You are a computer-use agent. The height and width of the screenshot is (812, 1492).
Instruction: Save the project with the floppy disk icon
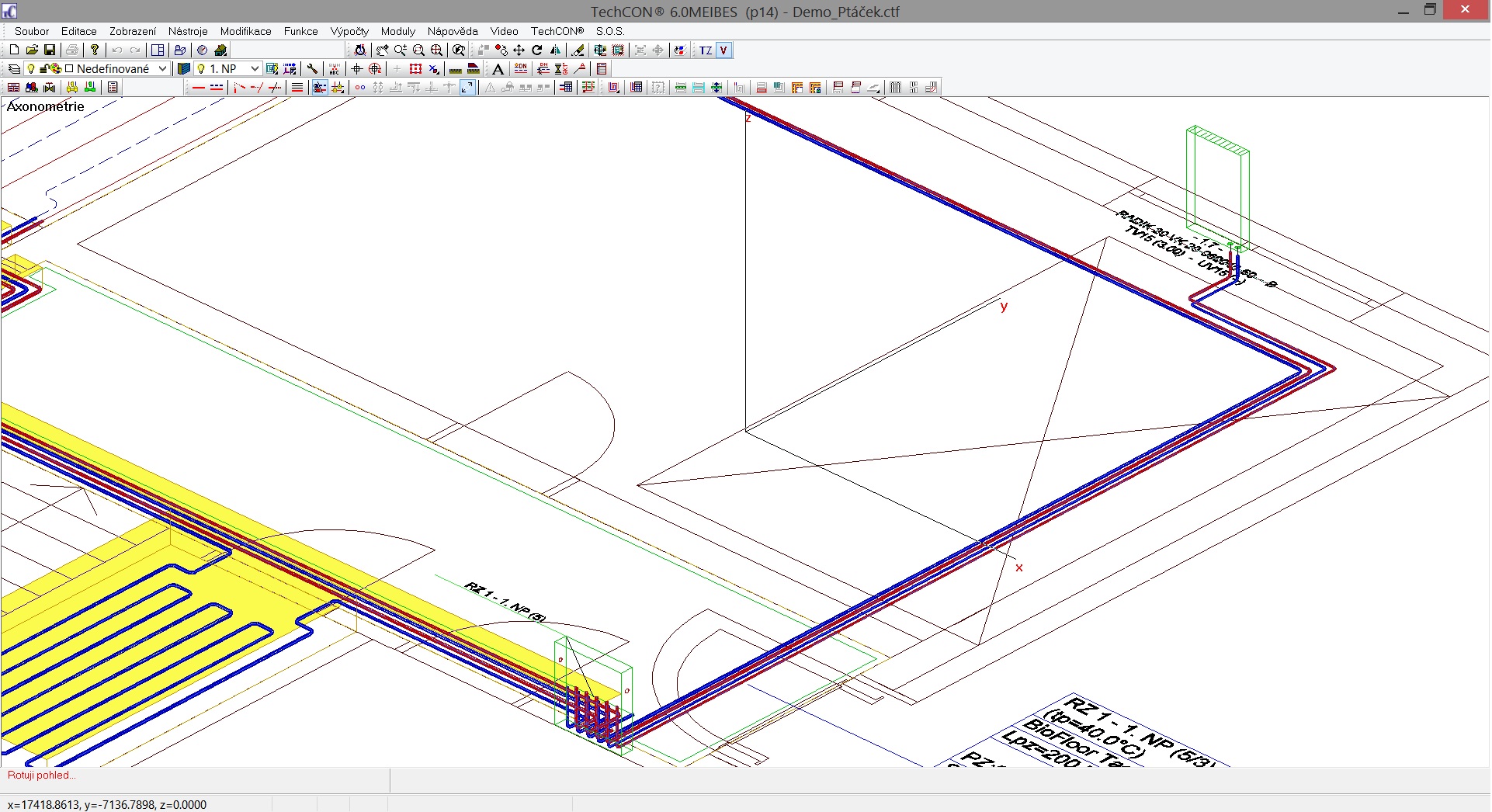coord(50,50)
